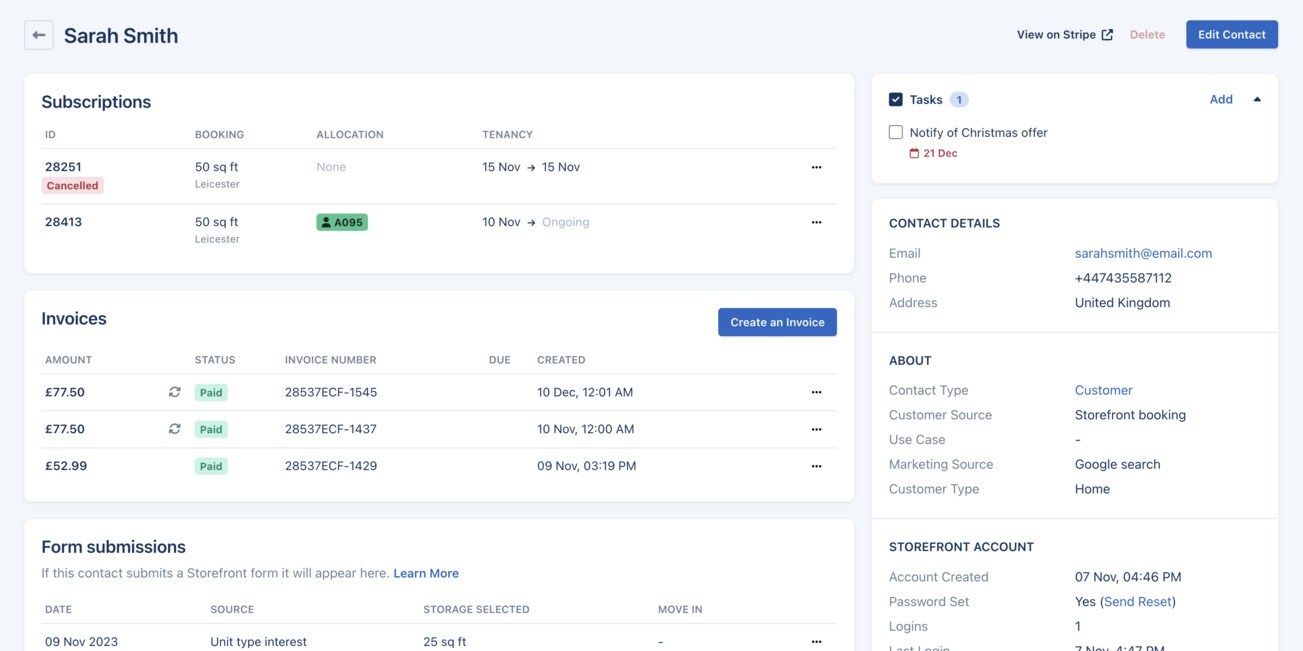Click the Delete menu option
The image size is (1303, 651).
pyautogui.click(x=1147, y=33)
